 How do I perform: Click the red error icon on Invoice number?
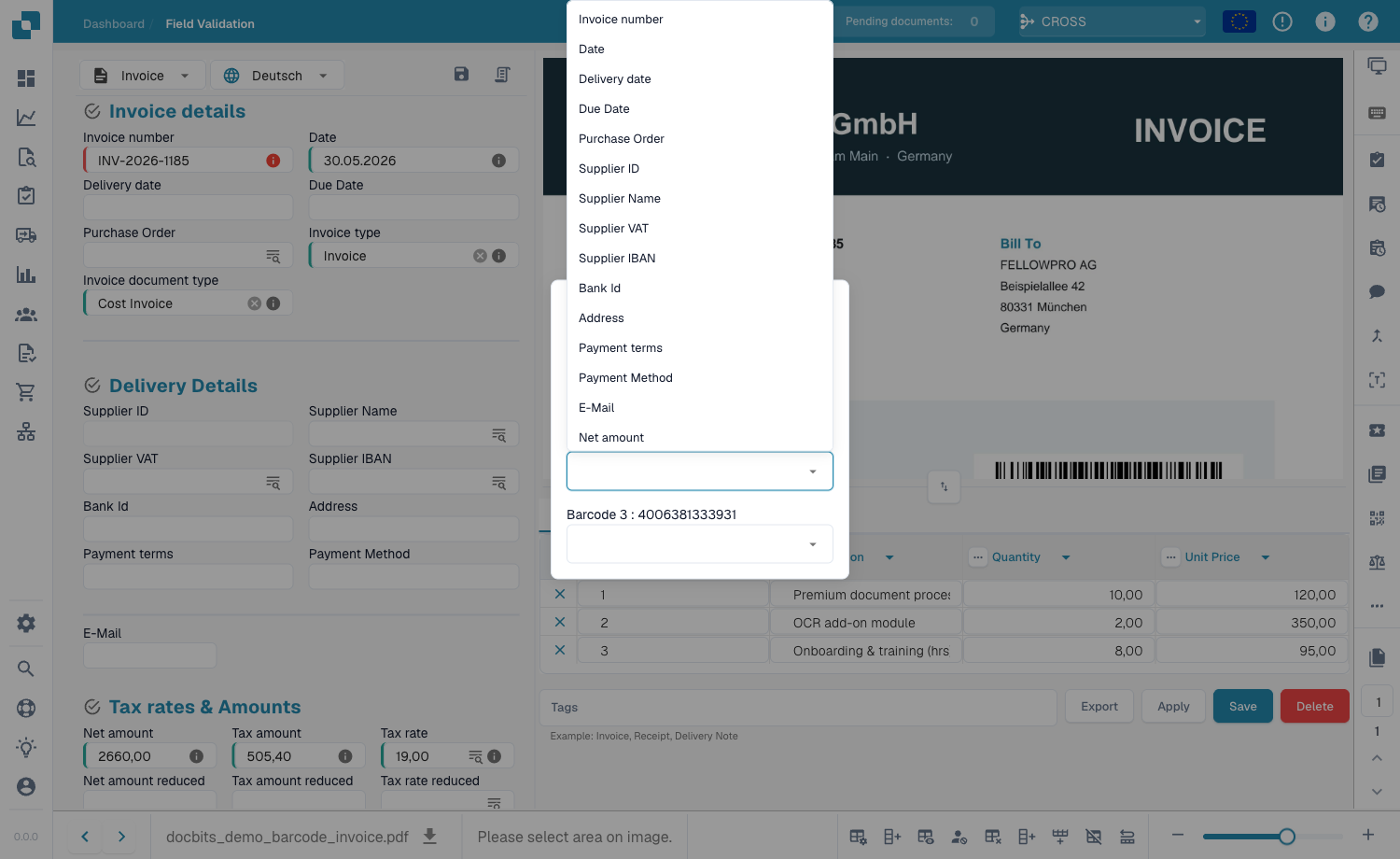(273, 161)
